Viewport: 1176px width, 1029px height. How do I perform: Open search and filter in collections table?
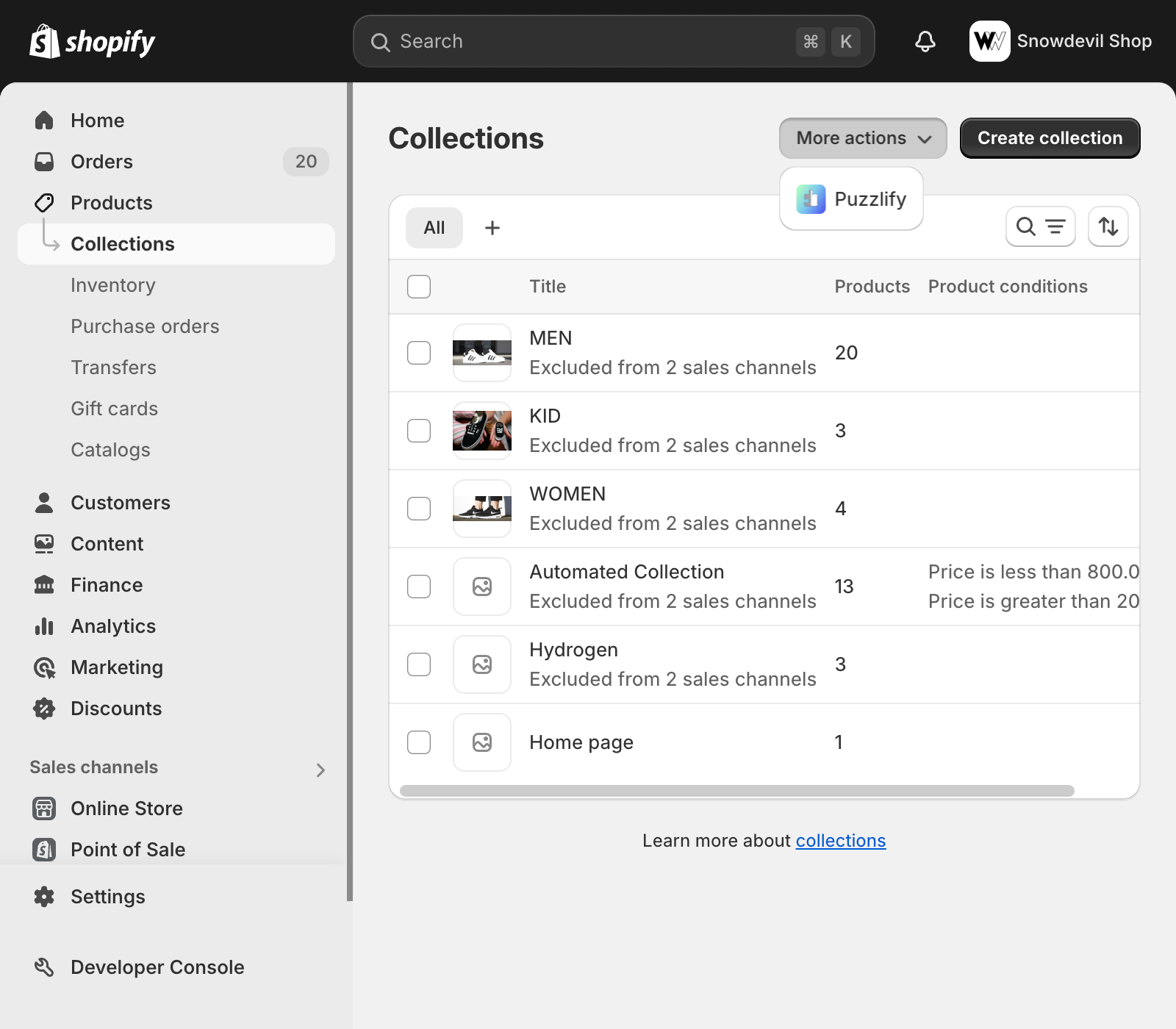point(1040,226)
